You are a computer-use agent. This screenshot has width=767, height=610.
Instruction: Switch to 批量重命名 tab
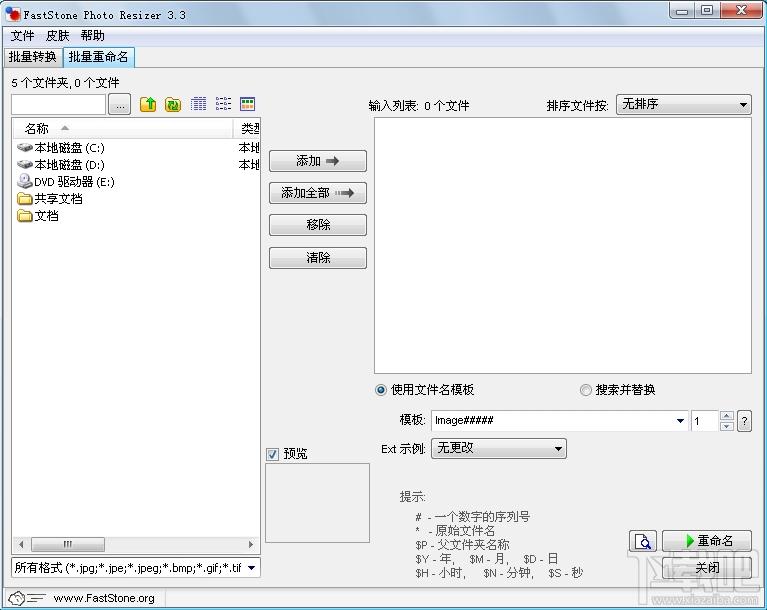pyautogui.click(x=98, y=57)
